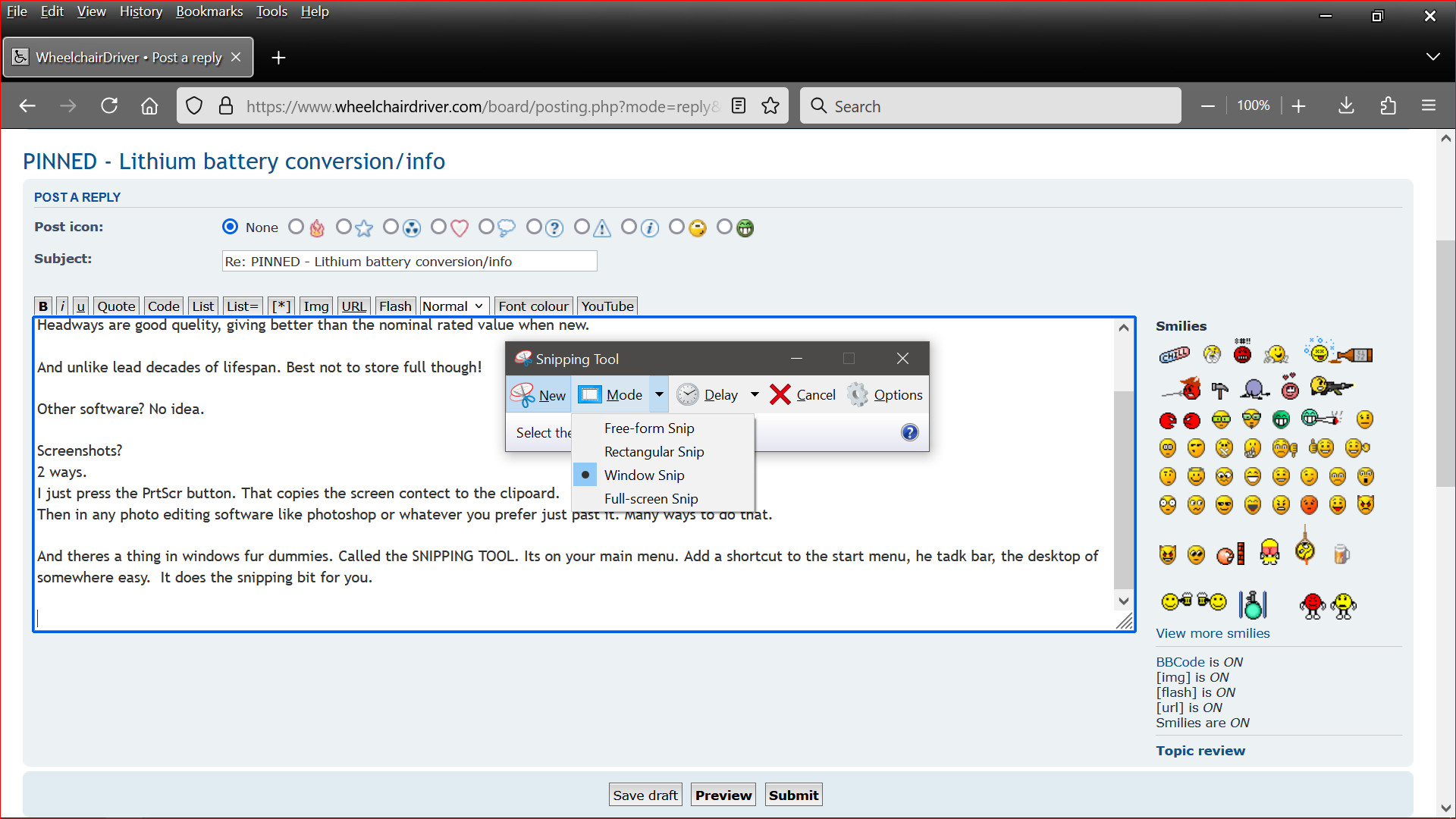1456x819 pixels.
Task: Open the Normal font size dropdown
Action: click(x=453, y=306)
